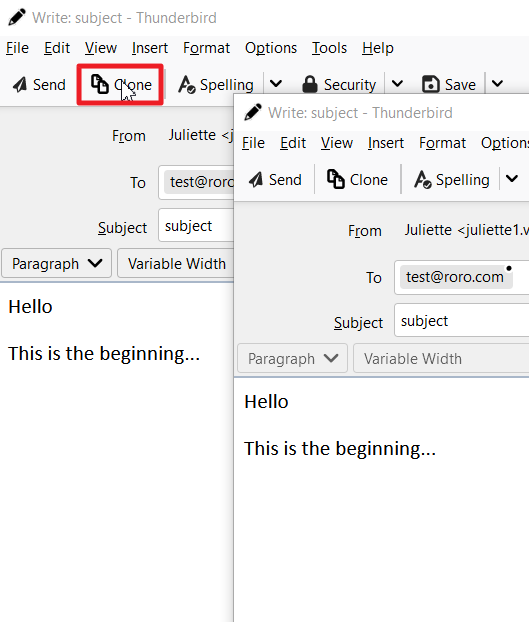Open the Insert menu in the back window
The width and height of the screenshot is (529, 622).
pos(150,48)
